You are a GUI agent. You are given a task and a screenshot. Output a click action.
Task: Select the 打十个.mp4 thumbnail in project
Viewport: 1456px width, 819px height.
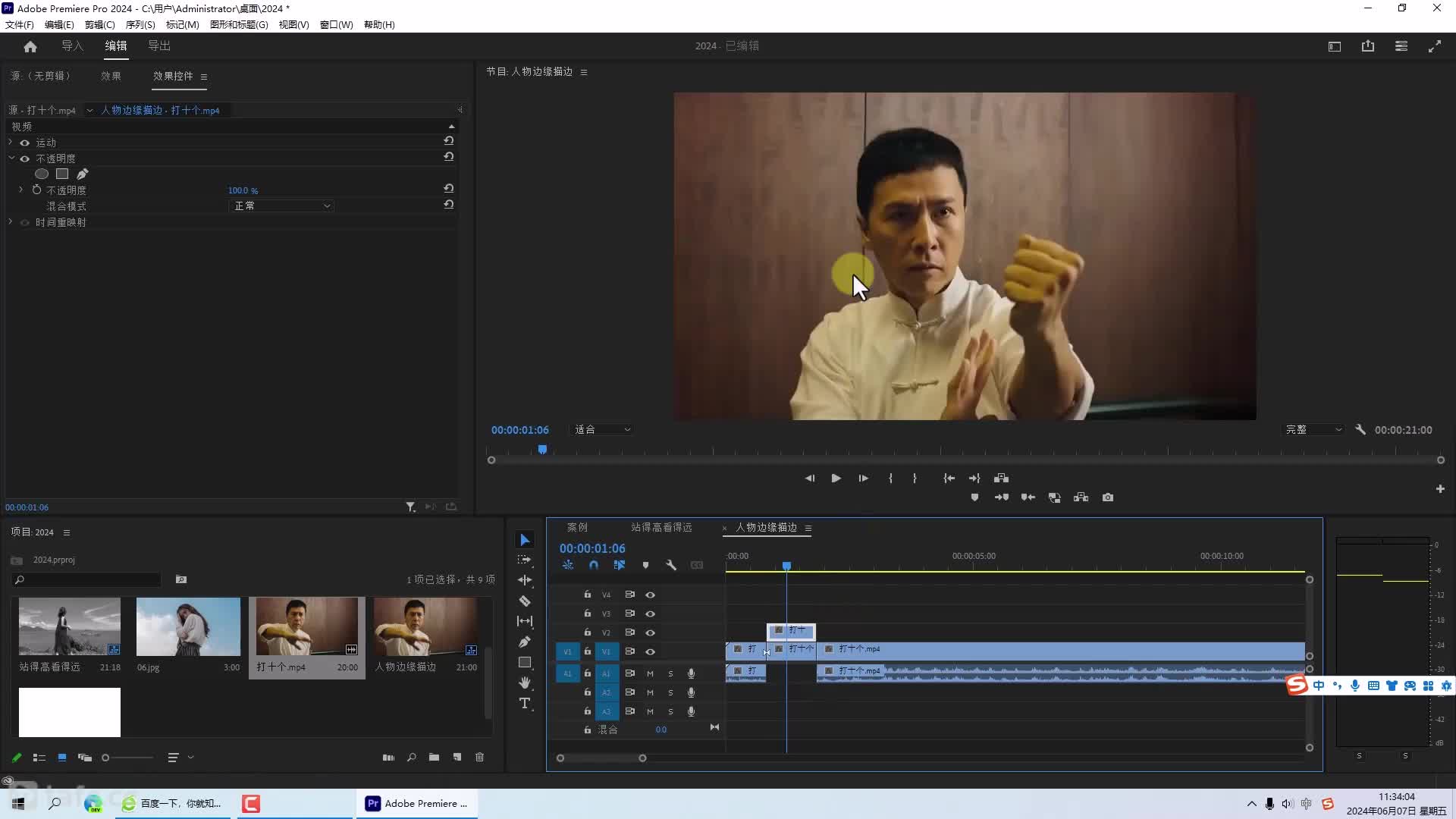click(307, 626)
